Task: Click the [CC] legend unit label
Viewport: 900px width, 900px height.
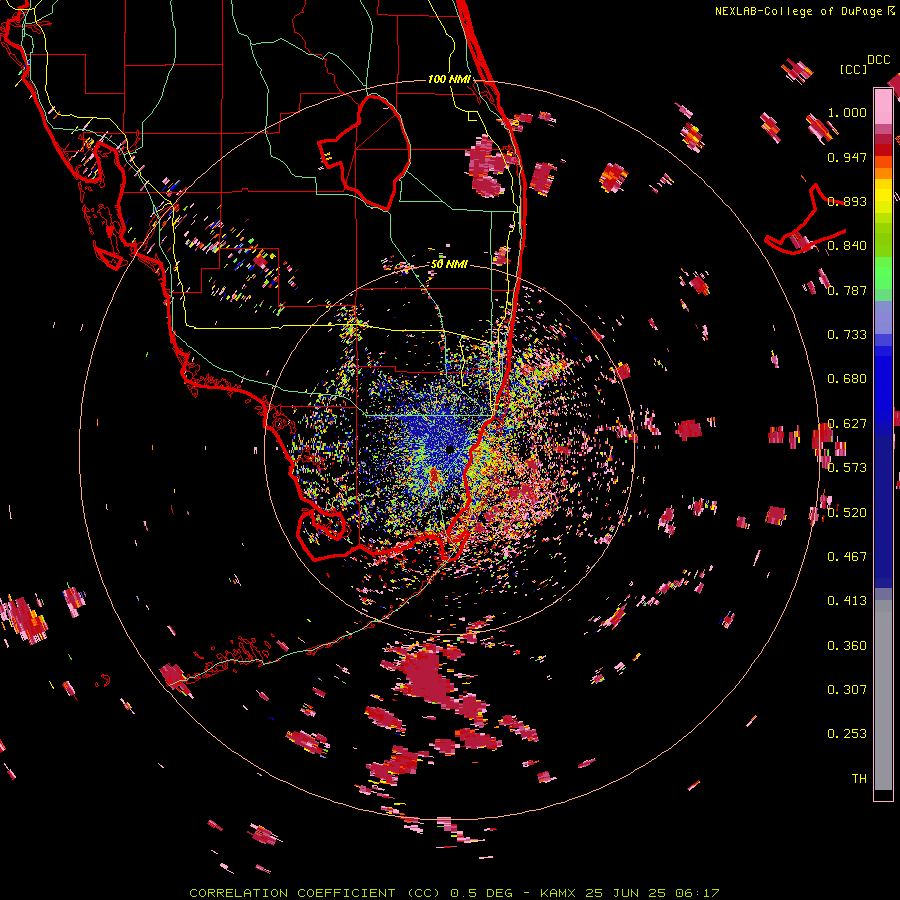Action: tap(854, 69)
